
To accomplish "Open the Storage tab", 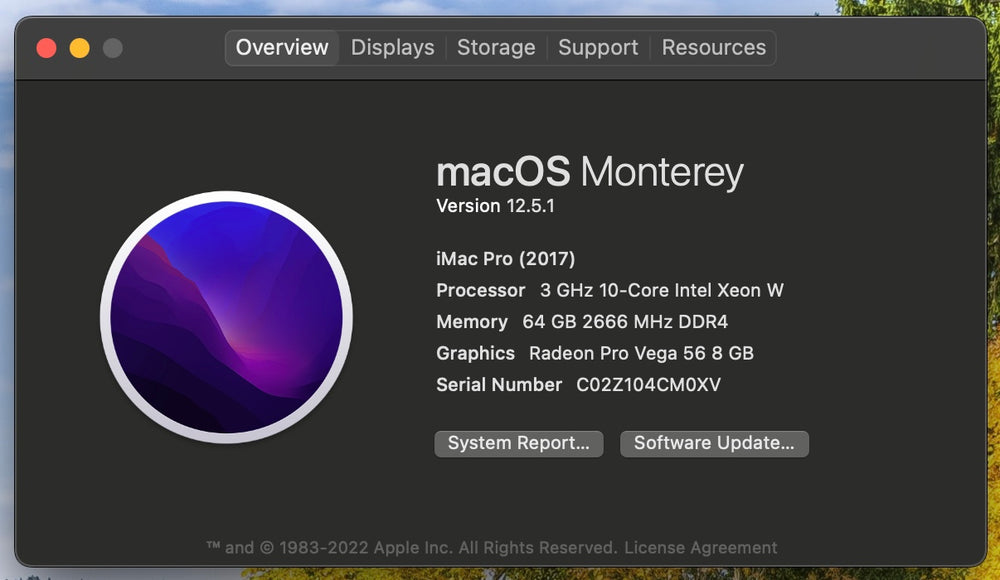I will [496, 48].
